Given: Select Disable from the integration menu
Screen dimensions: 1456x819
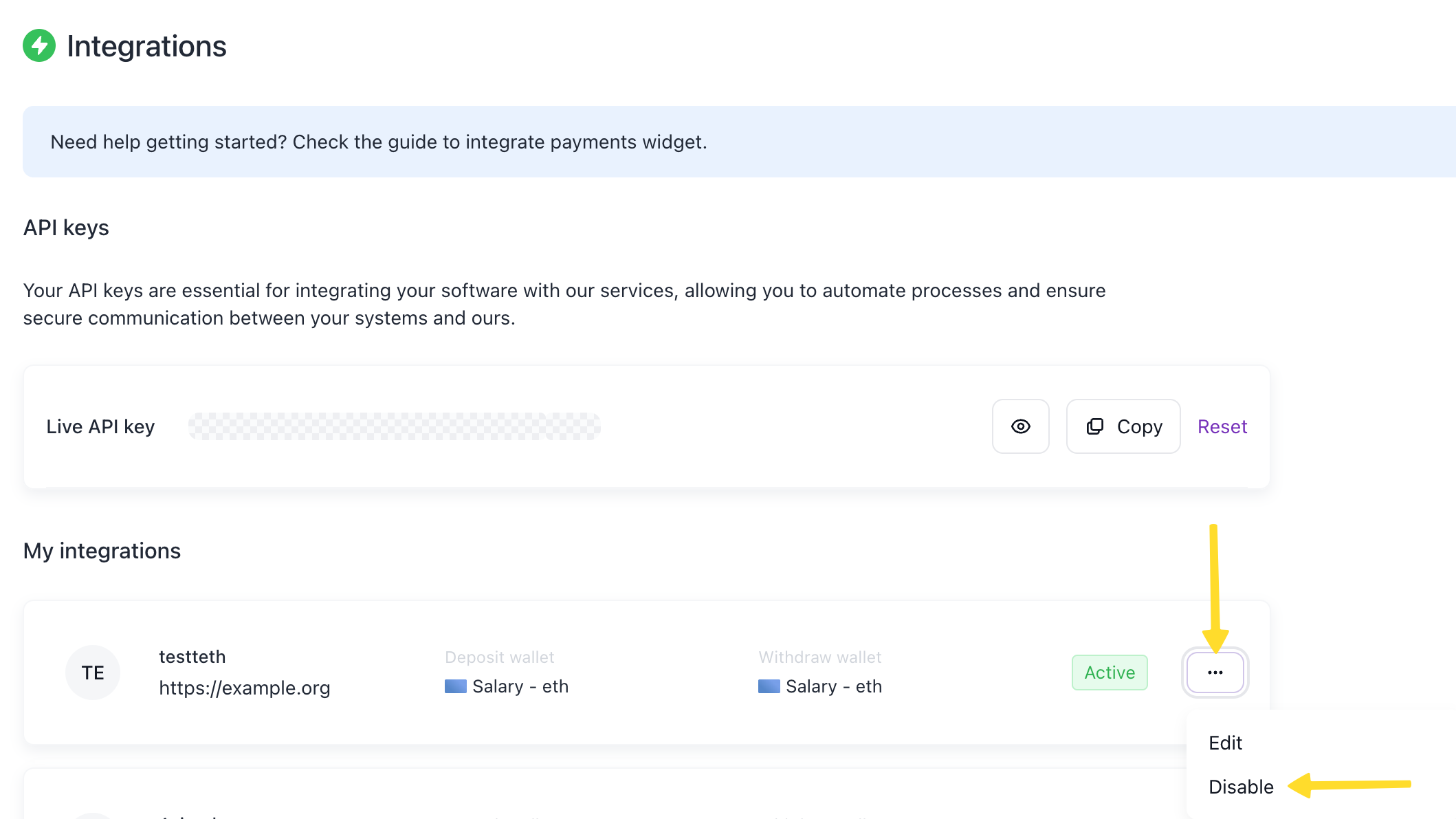Looking at the screenshot, I should 1241,787.
